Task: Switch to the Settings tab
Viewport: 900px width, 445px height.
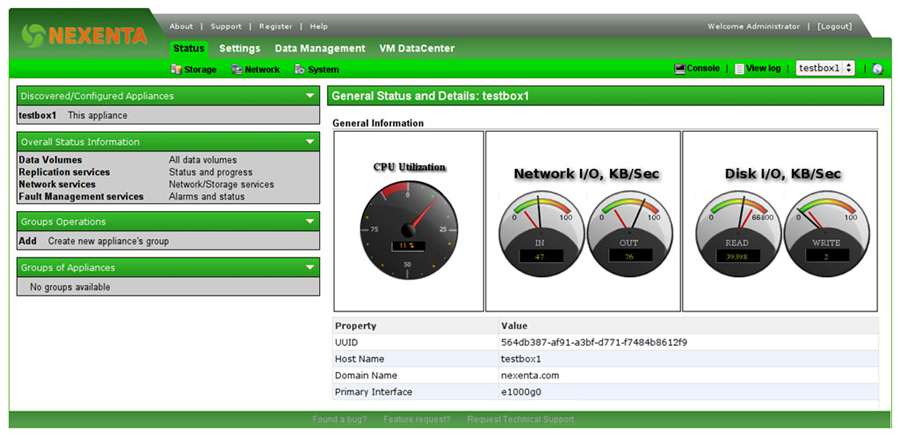Action: [239, 48]
